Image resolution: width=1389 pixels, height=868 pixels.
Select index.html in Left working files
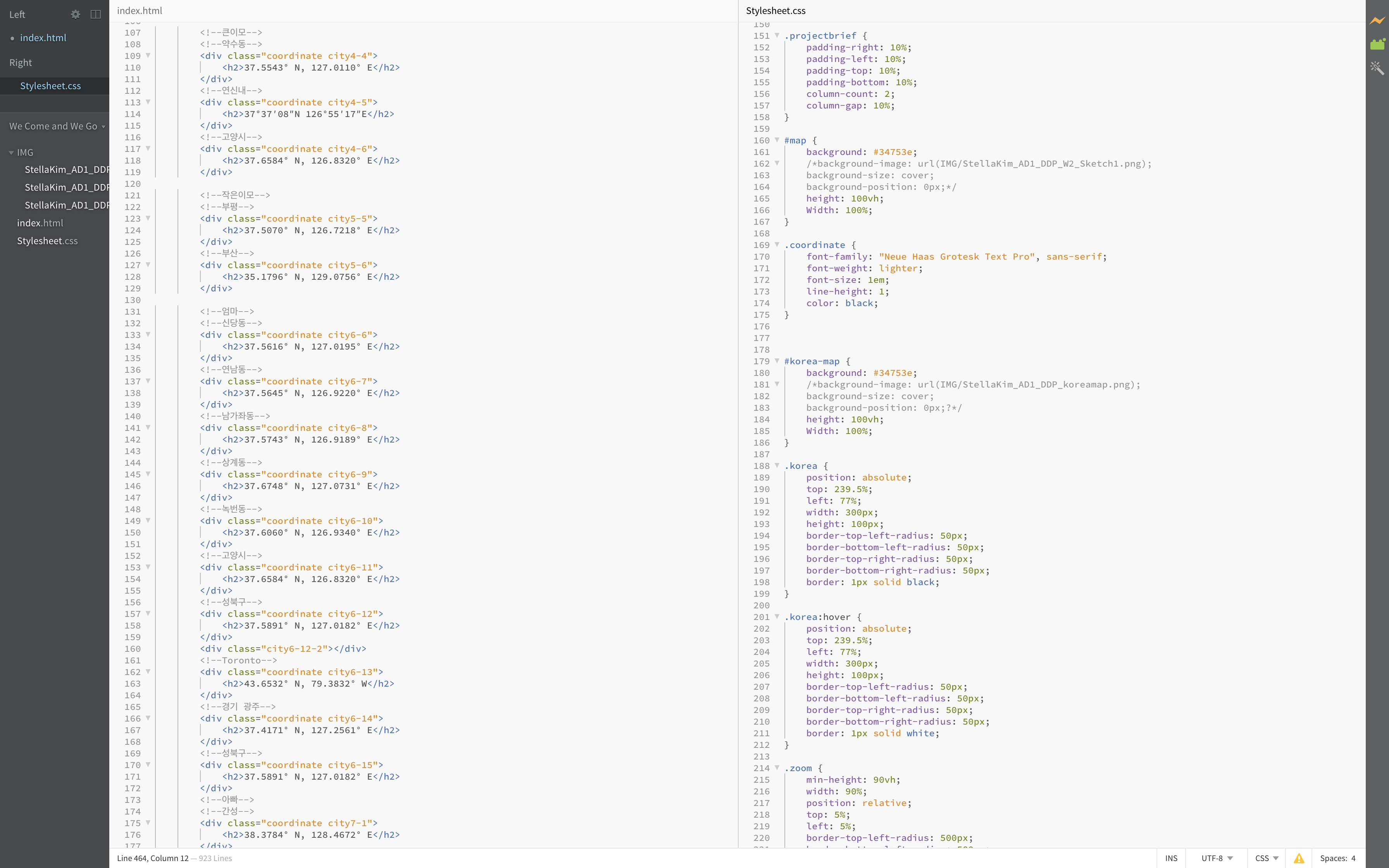click(x=43, y=38)
